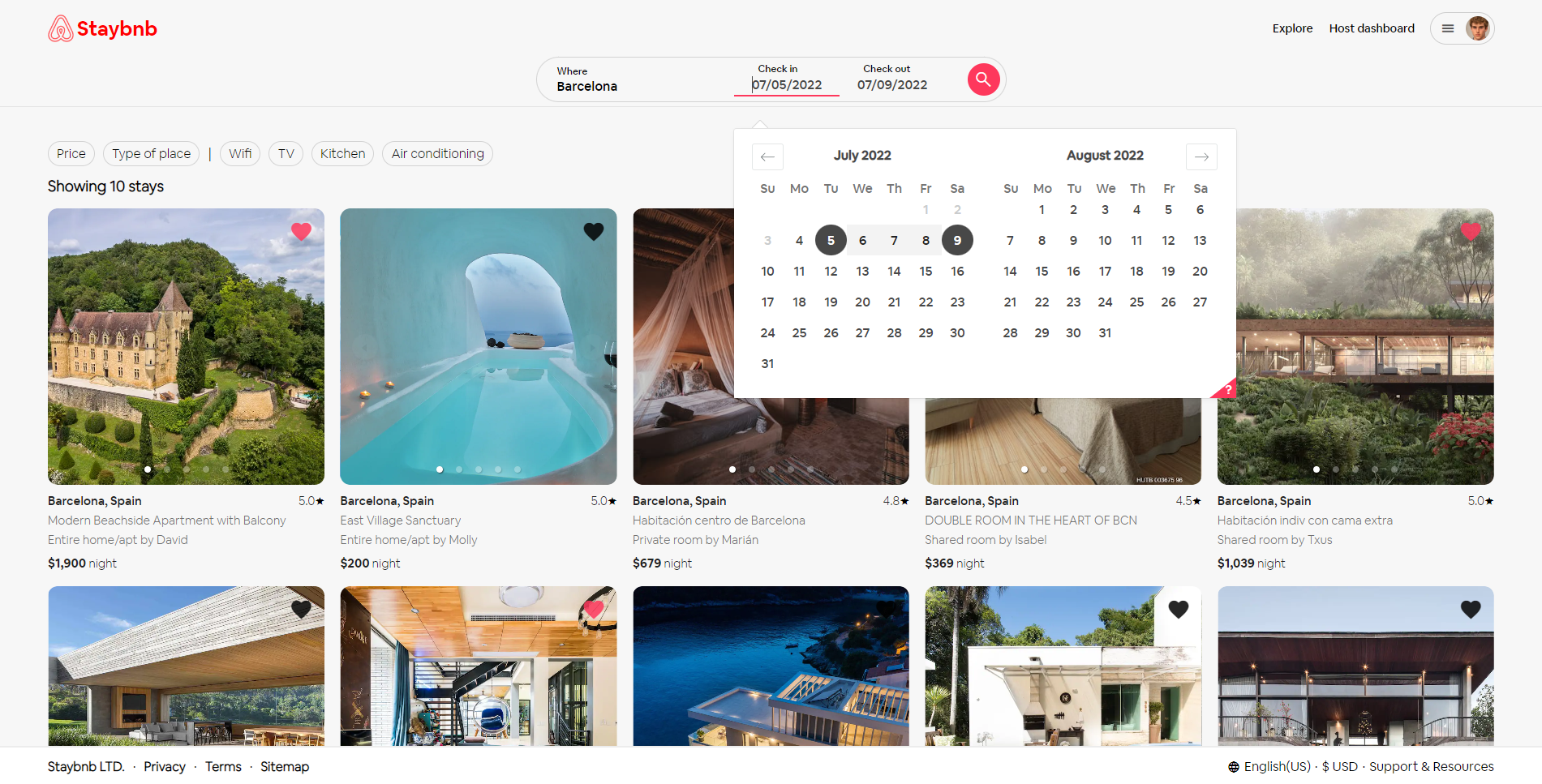Favorite the East Village Sanctuary listing
1542x784 pixels.
(593, 231)
